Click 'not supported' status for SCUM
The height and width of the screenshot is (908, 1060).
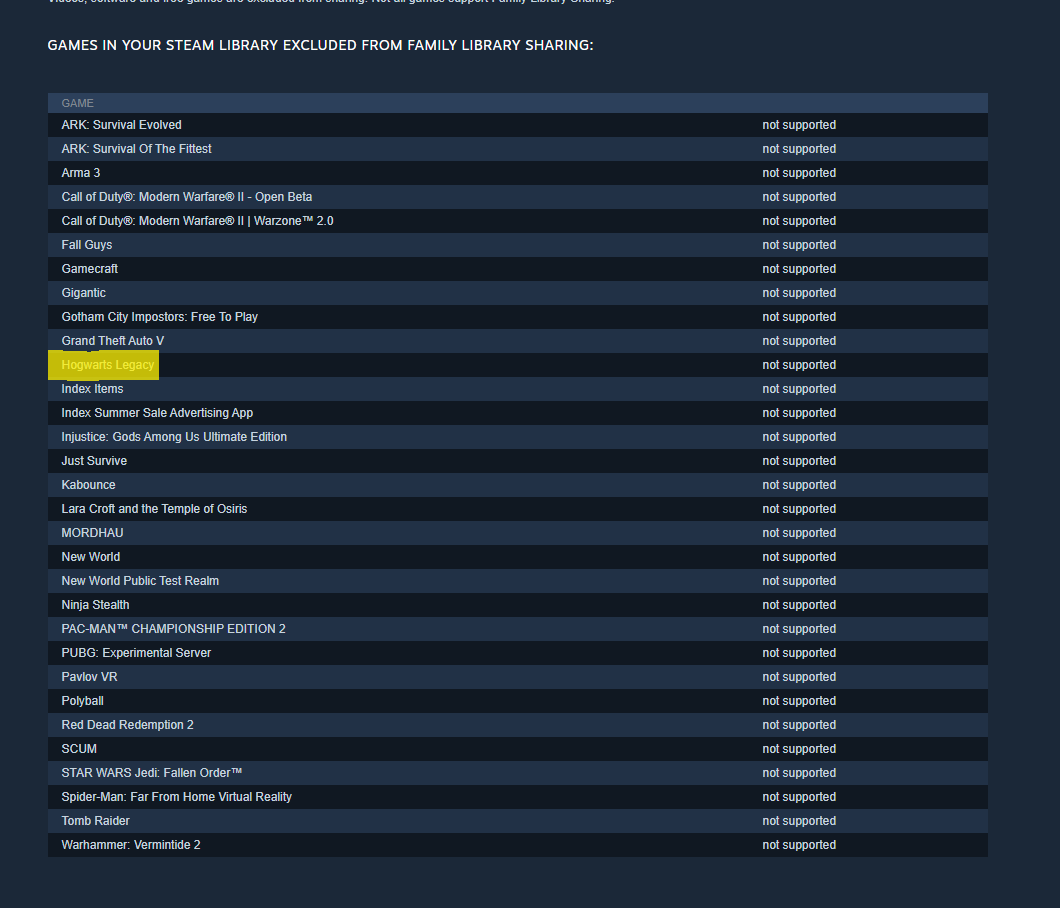[799, 749]
